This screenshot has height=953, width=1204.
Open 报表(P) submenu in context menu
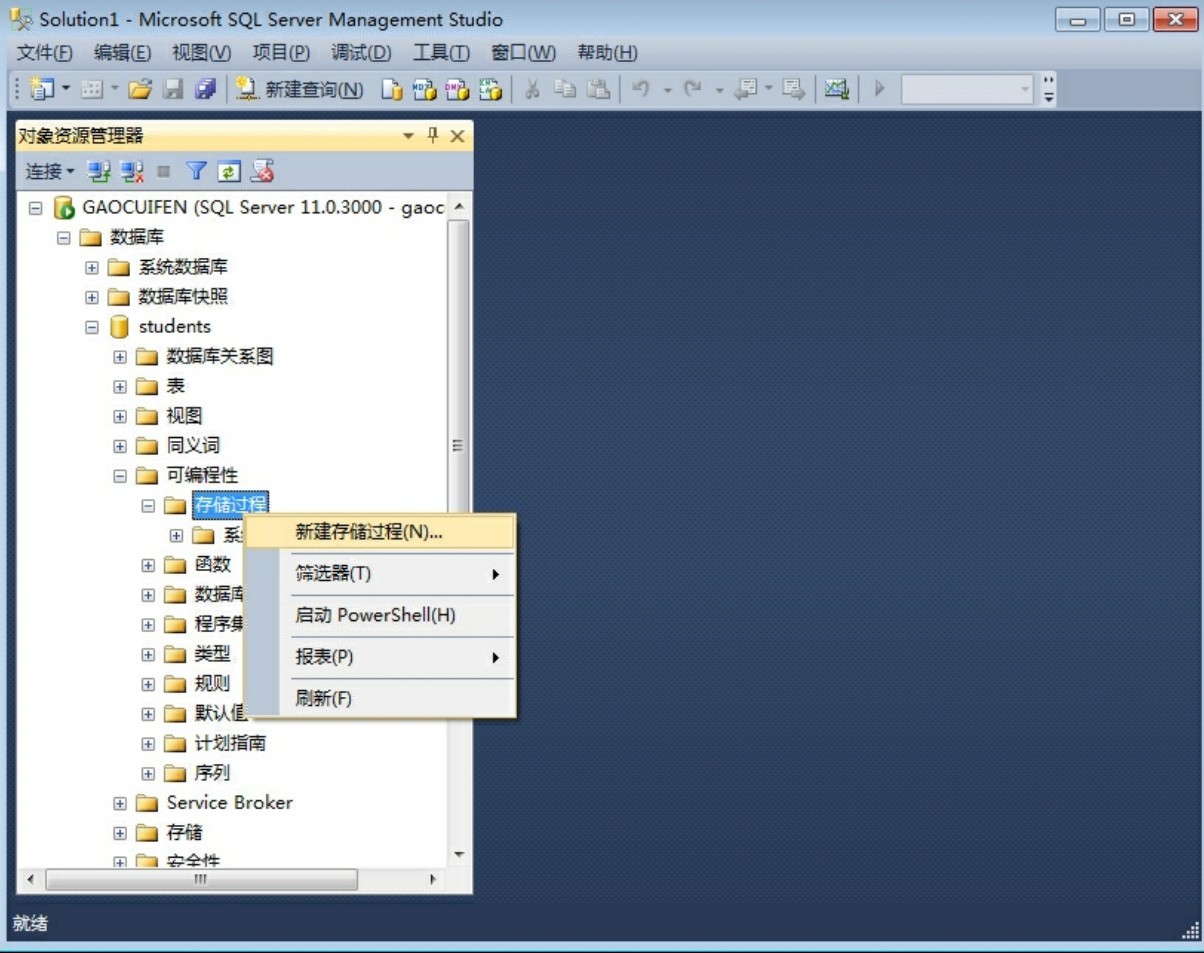click(x=380, y=657)
